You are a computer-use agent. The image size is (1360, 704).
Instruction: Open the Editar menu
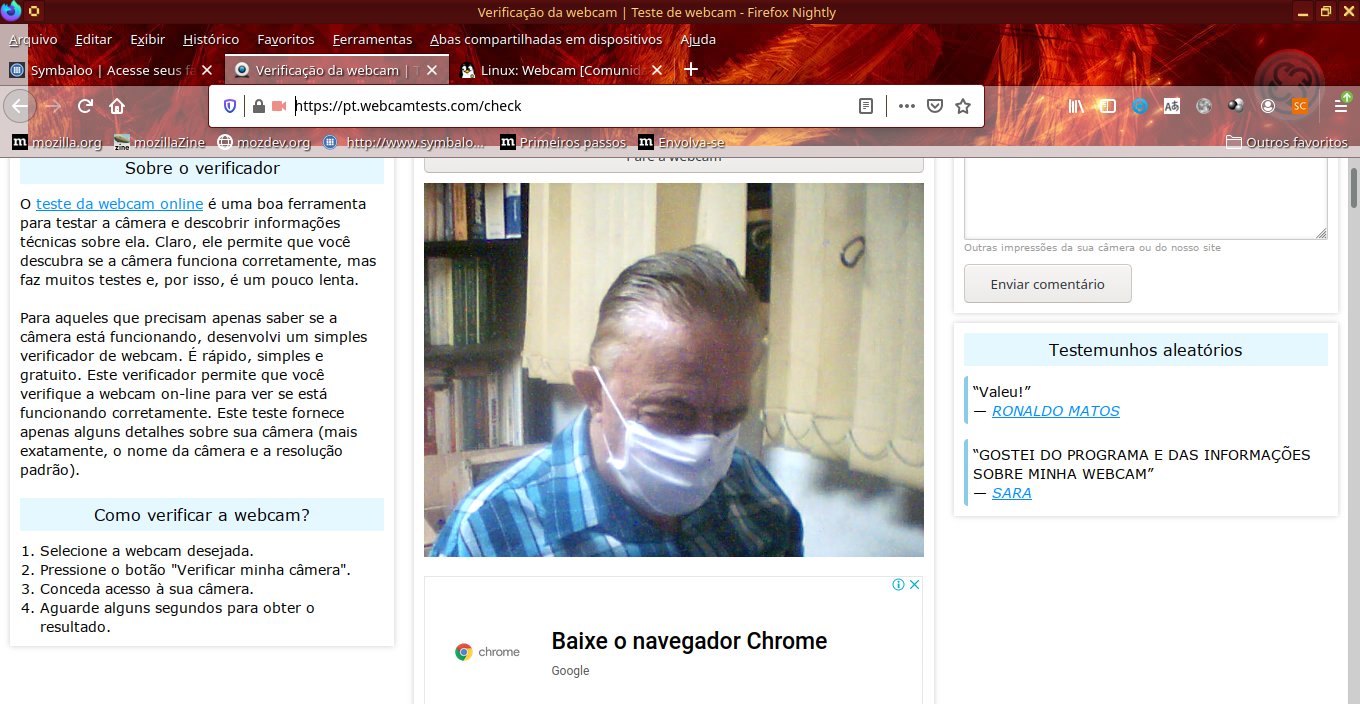tap(94, 39)
